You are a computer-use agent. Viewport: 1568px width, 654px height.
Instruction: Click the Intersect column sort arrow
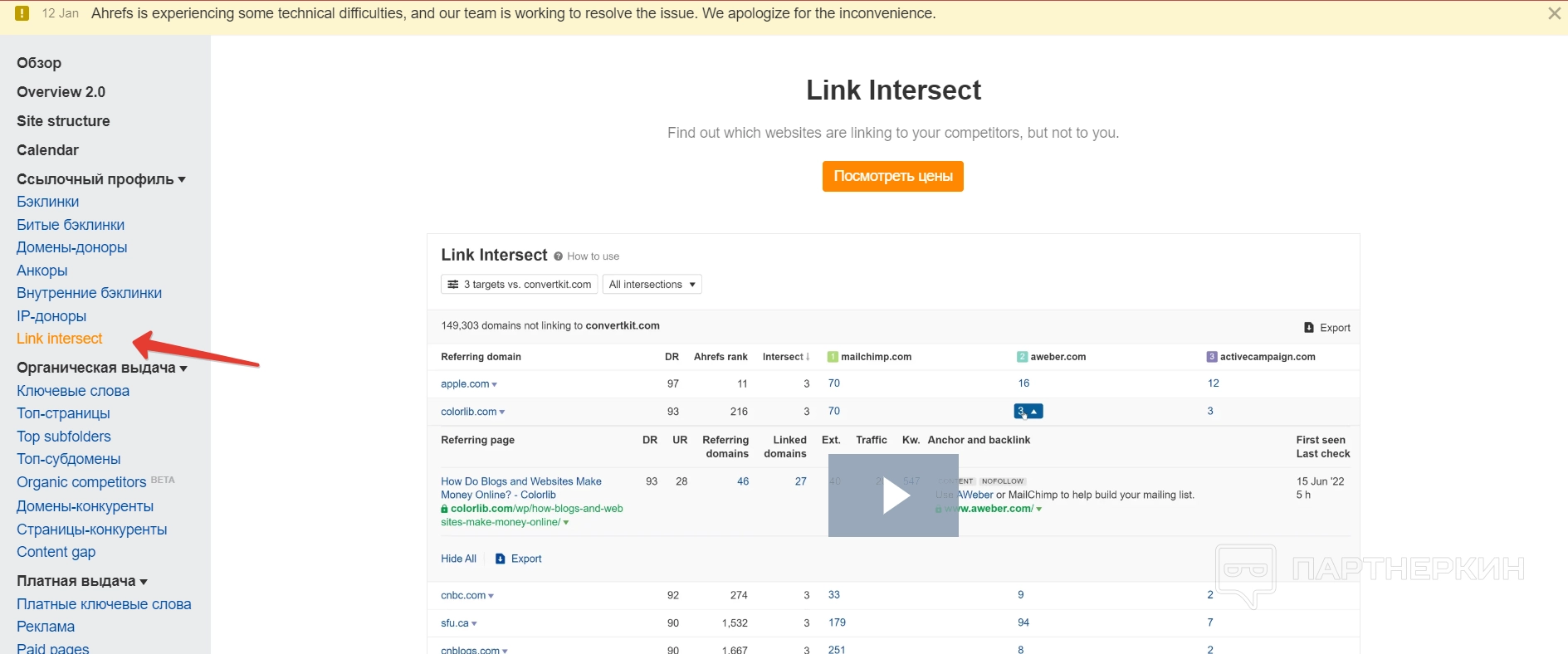[808, 357]
